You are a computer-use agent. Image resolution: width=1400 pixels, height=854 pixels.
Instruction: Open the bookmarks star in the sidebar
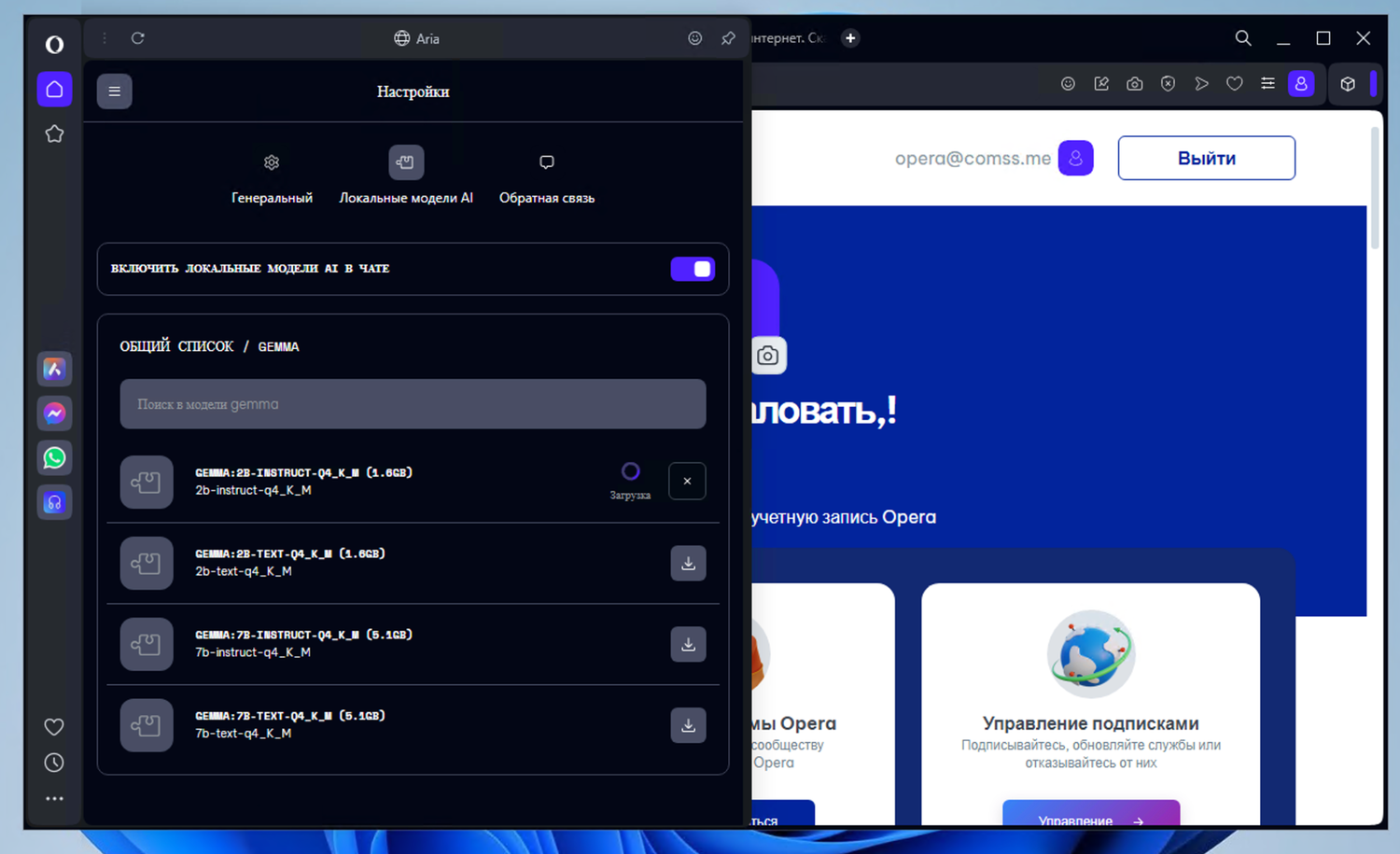[x=54, y=133]
